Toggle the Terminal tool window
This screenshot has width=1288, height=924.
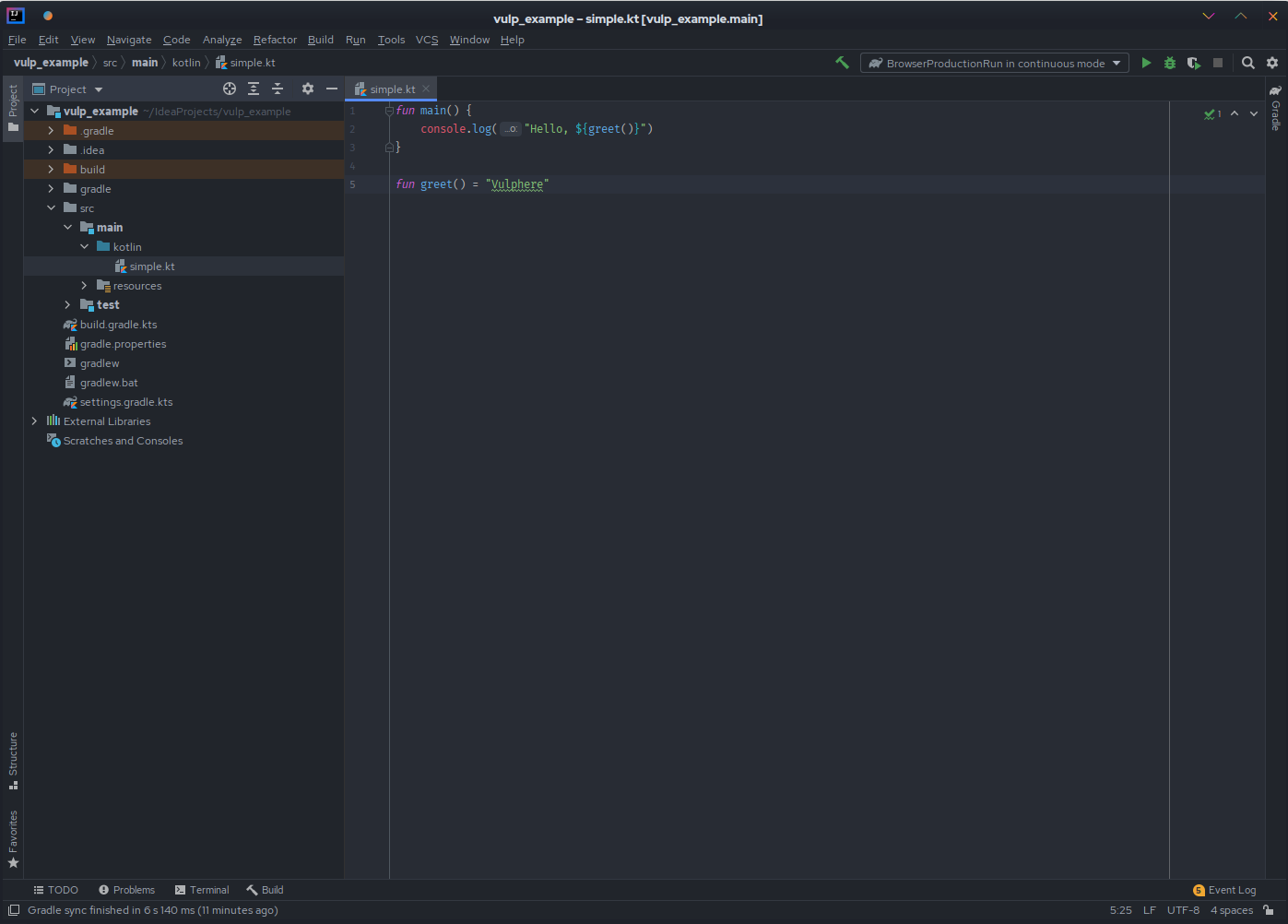coord(202,890)
